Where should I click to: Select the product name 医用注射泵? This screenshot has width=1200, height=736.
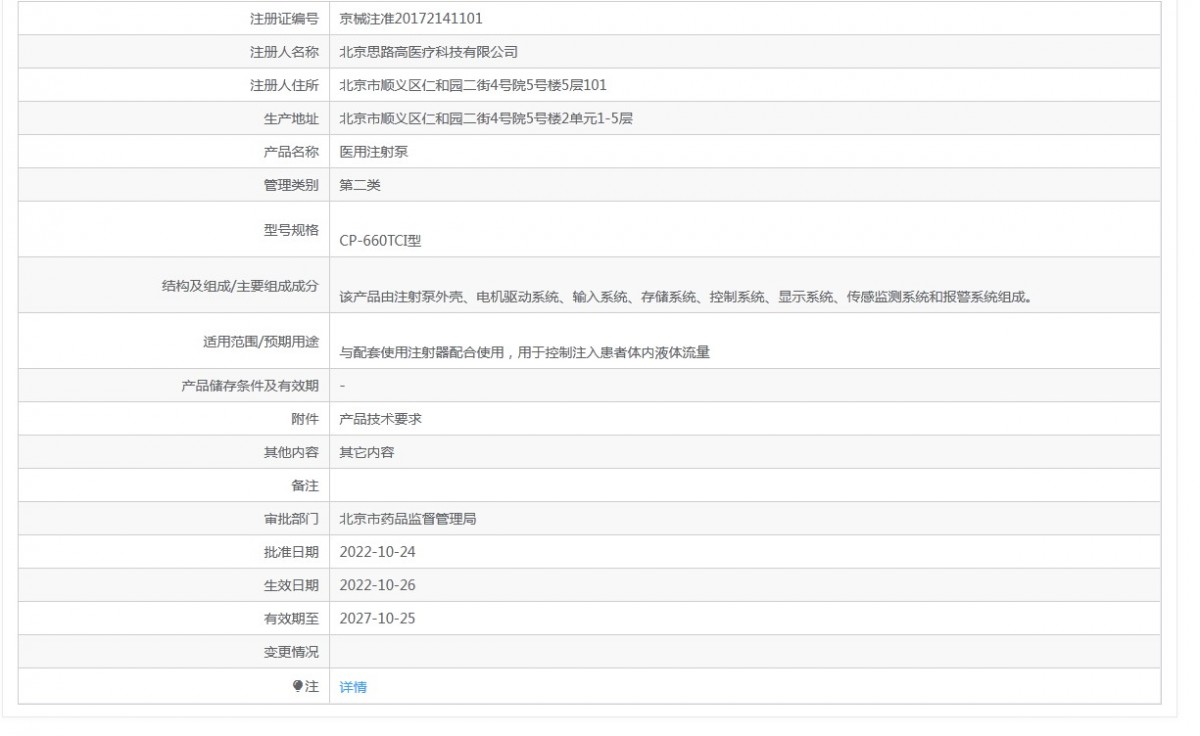click(x=374, y=152)
